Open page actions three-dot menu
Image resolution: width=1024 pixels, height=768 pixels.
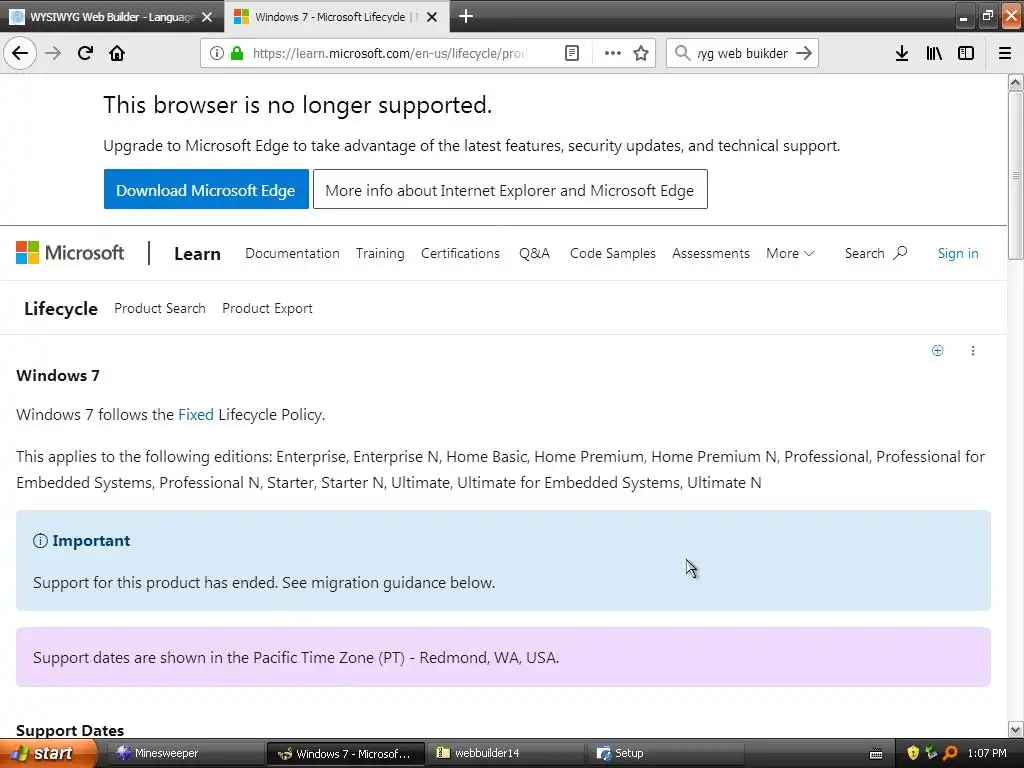pyautogui.click(x=612, y=53)
